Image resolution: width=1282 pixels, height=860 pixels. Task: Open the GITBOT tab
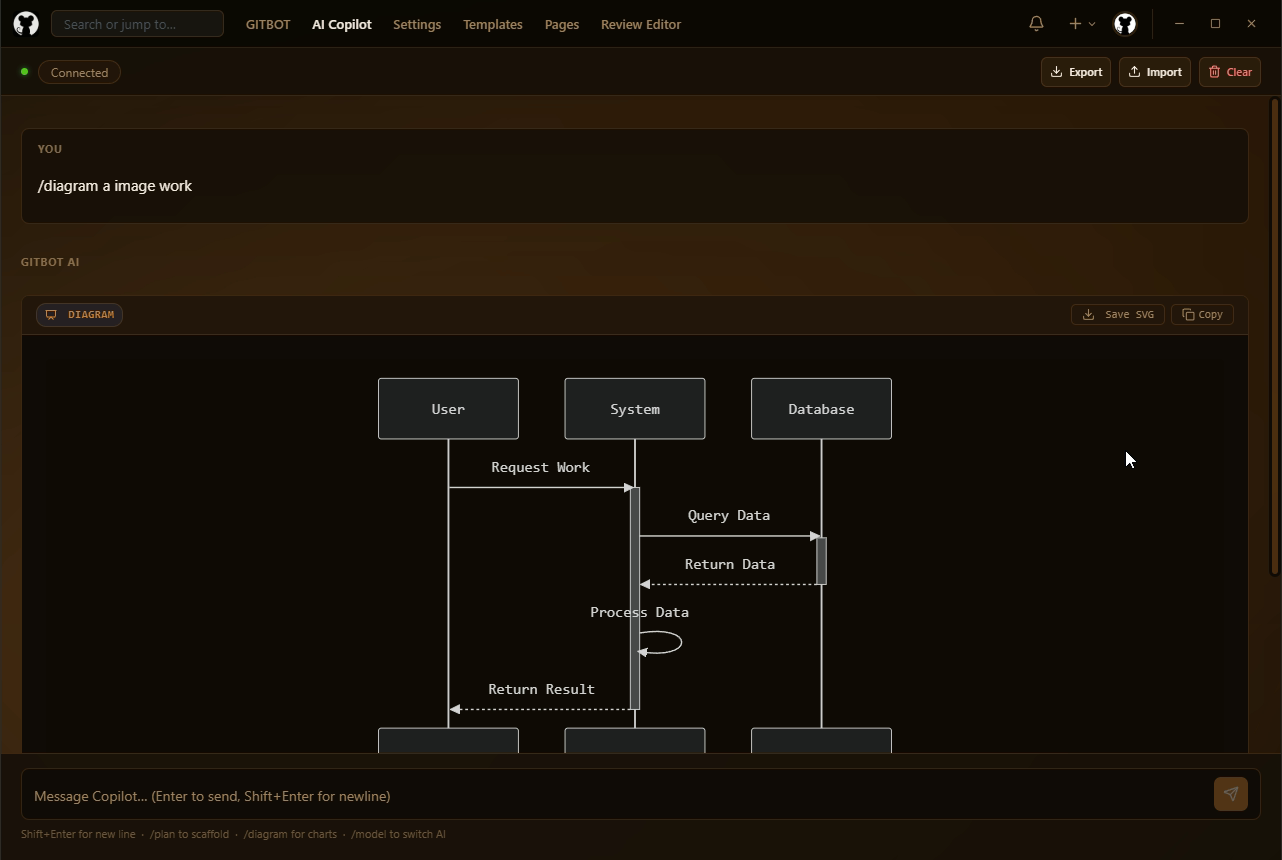pos(268,24)
